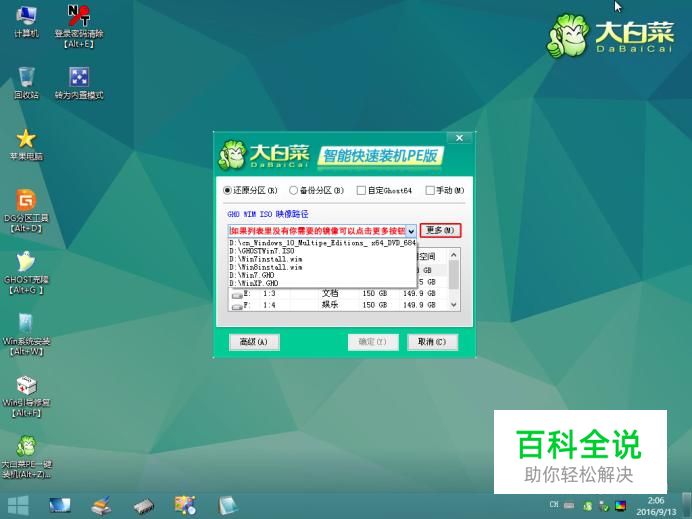Collapse the image path dropdown arrow
The height and width of the screenshot is (519, 692).
click(x=411, y=231)
